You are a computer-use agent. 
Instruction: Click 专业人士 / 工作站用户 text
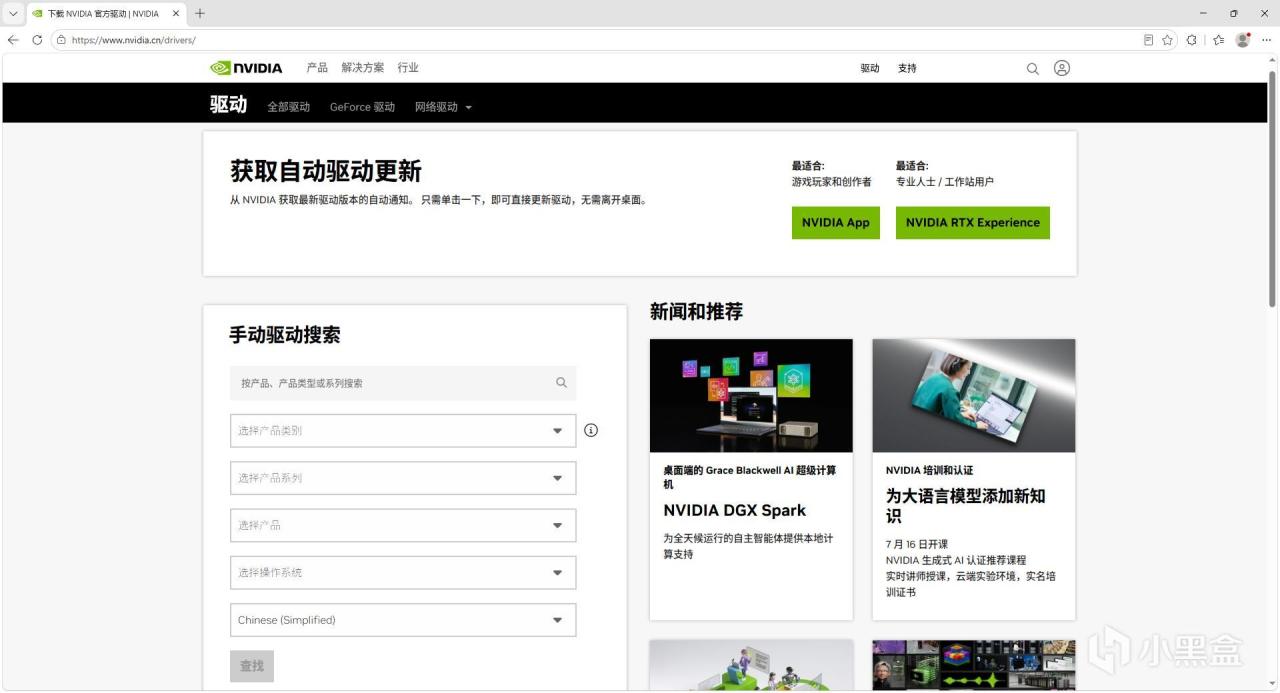click(x=945, y=182)
